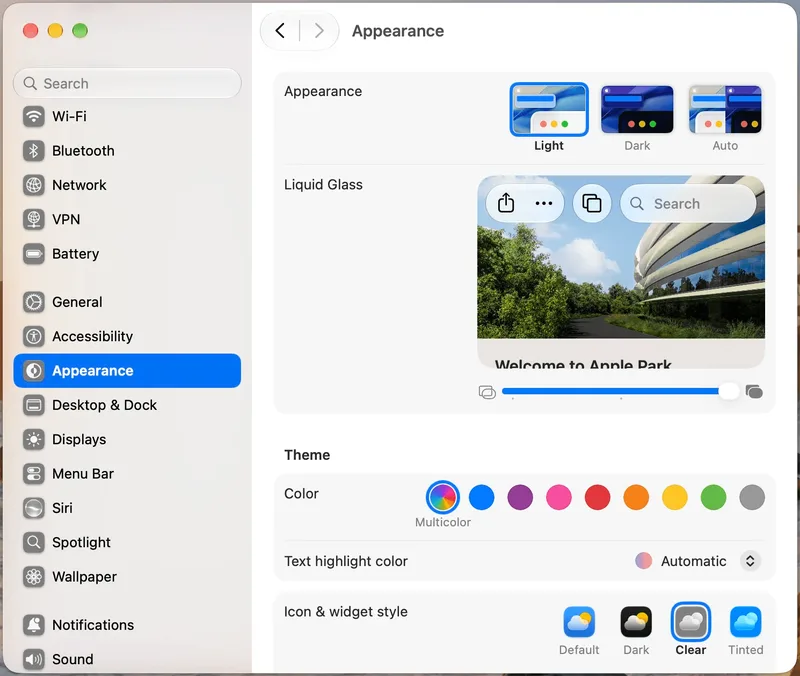The width and height of the screenshot is (800, 676).
Task: Open the Displays label in sidebar
Action: (x=79, y=439)
